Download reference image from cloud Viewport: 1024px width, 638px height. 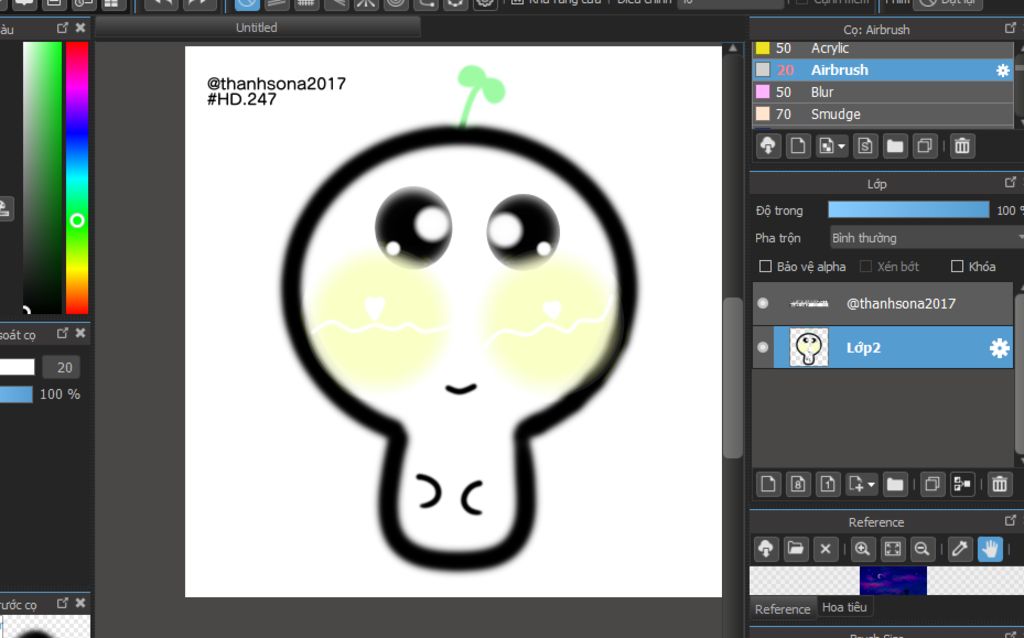(x=766, y=549)
